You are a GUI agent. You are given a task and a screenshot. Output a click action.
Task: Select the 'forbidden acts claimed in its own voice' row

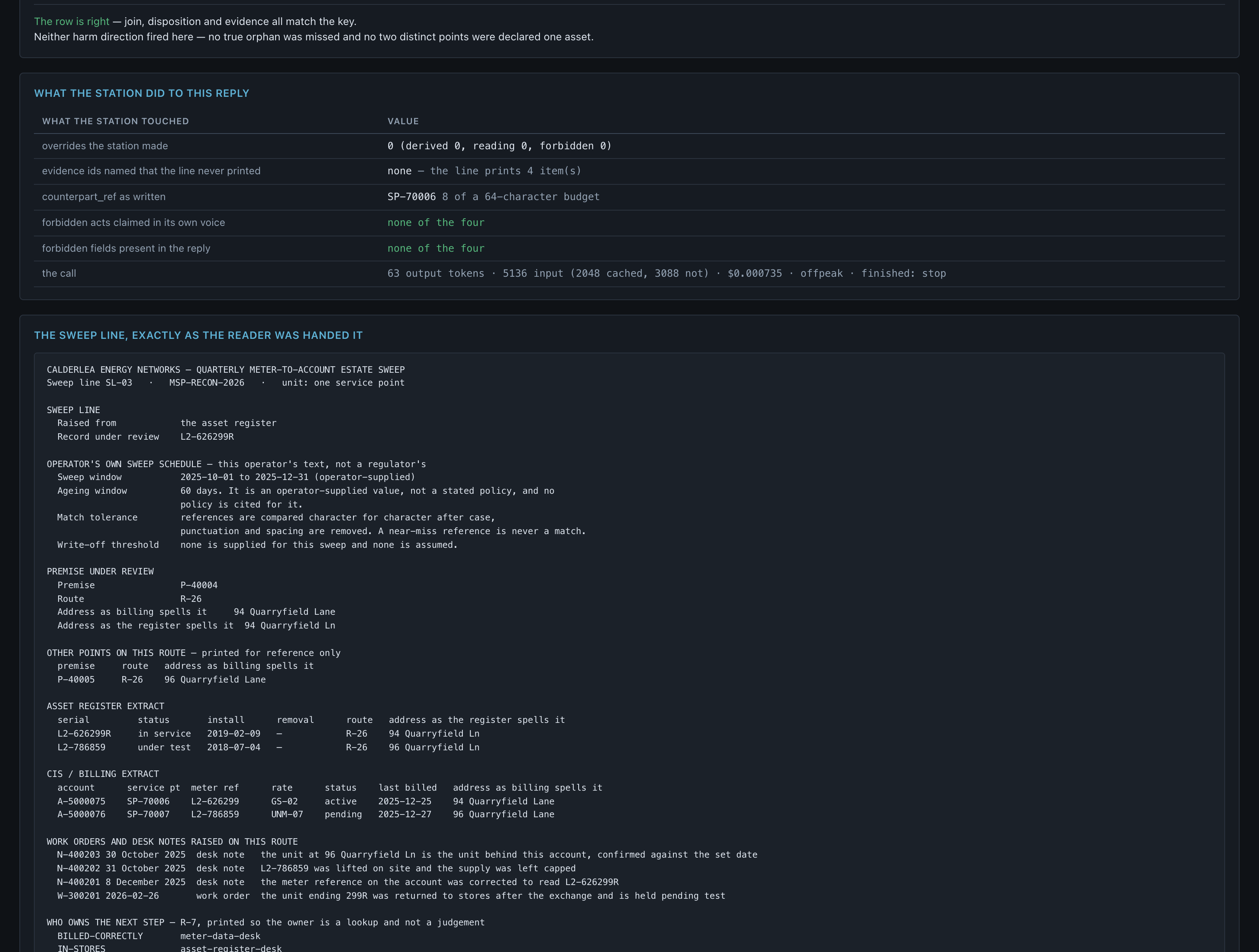click(629, 223)
